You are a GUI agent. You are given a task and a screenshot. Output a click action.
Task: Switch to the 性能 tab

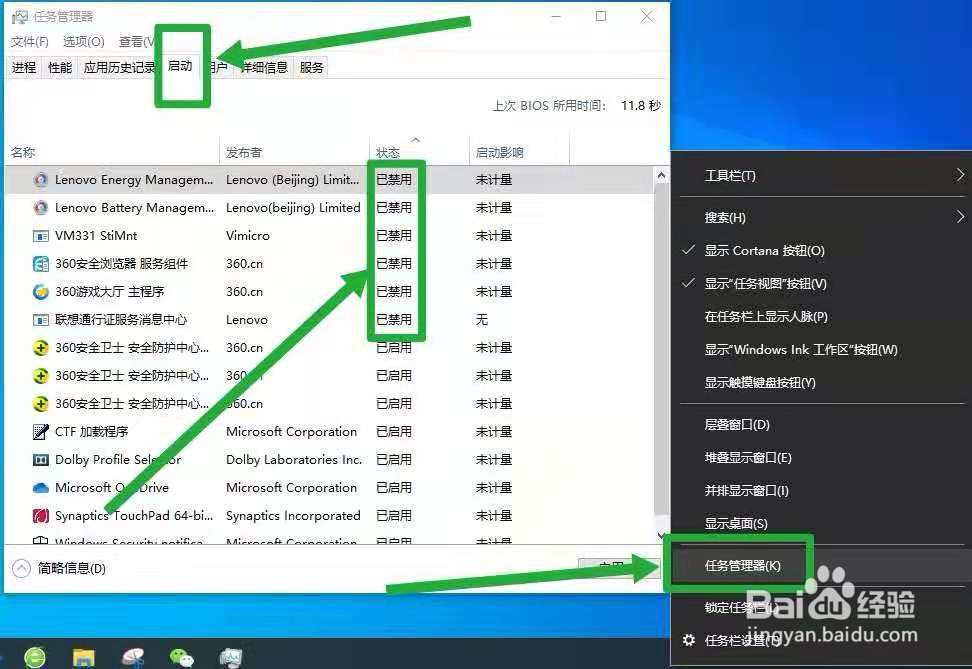click(60, 68)
